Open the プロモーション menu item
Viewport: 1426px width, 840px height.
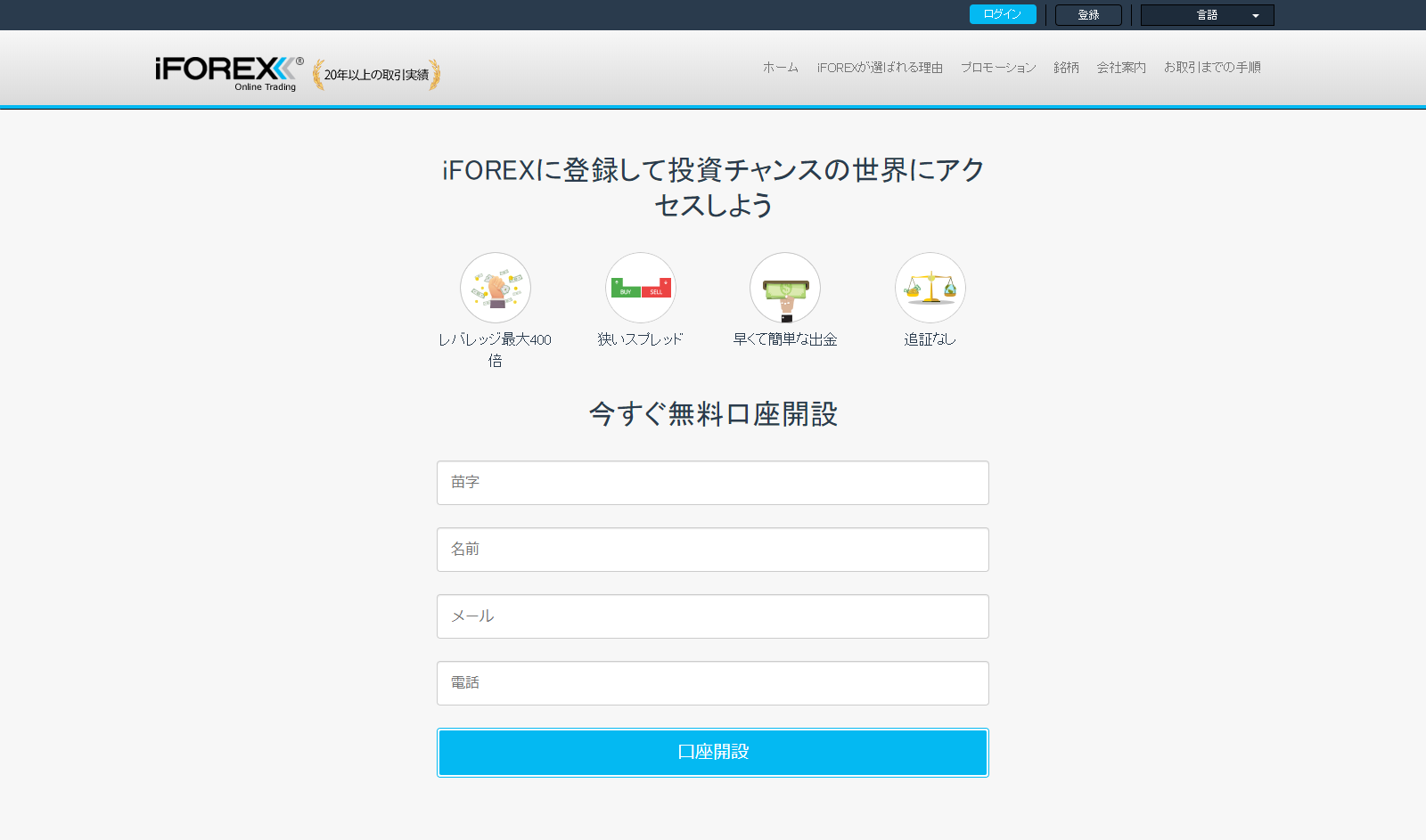click(998, 68)
